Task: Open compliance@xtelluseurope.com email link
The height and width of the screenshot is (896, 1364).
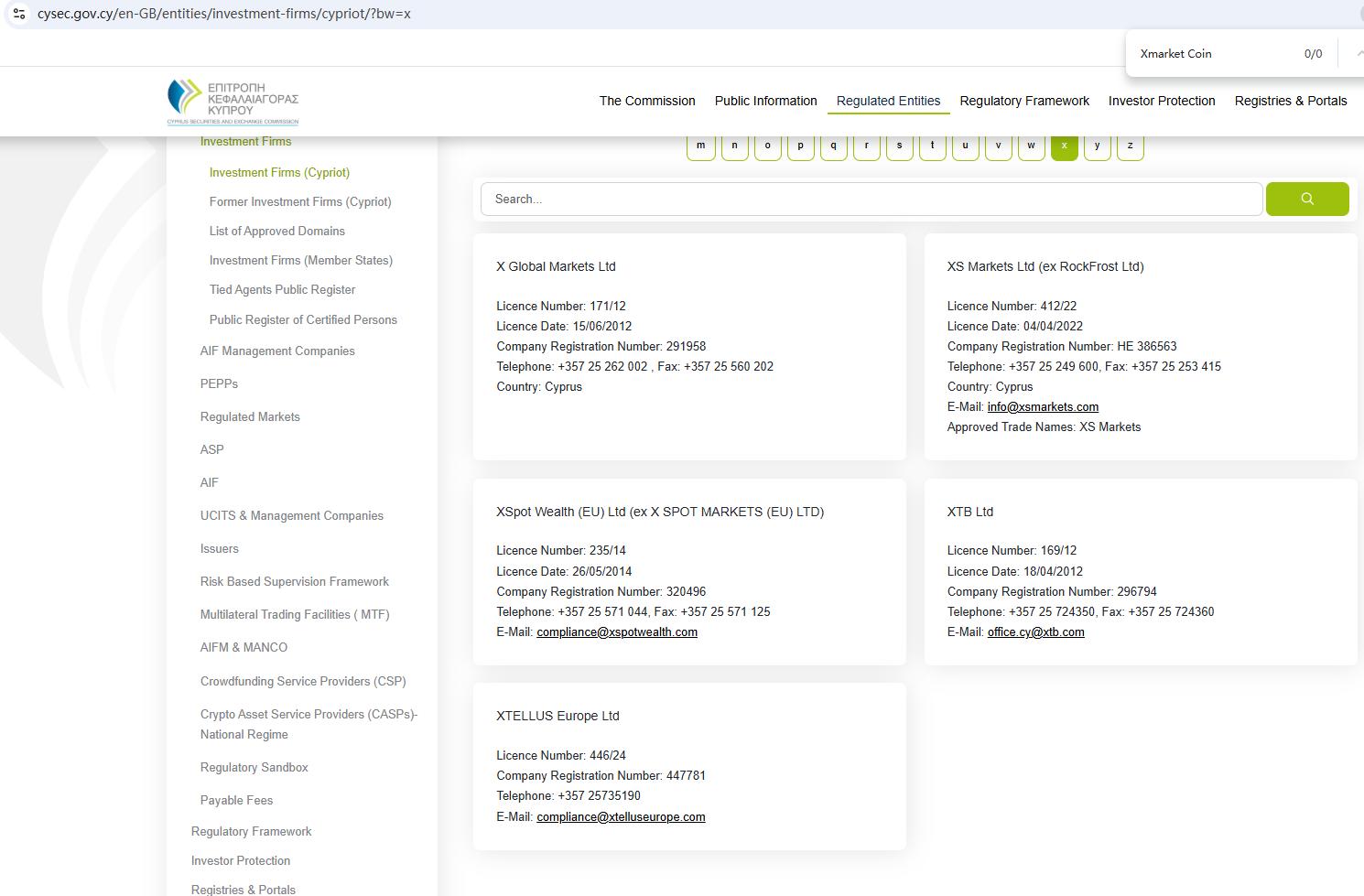Action: pyautogui.click(x=621, y=817)
